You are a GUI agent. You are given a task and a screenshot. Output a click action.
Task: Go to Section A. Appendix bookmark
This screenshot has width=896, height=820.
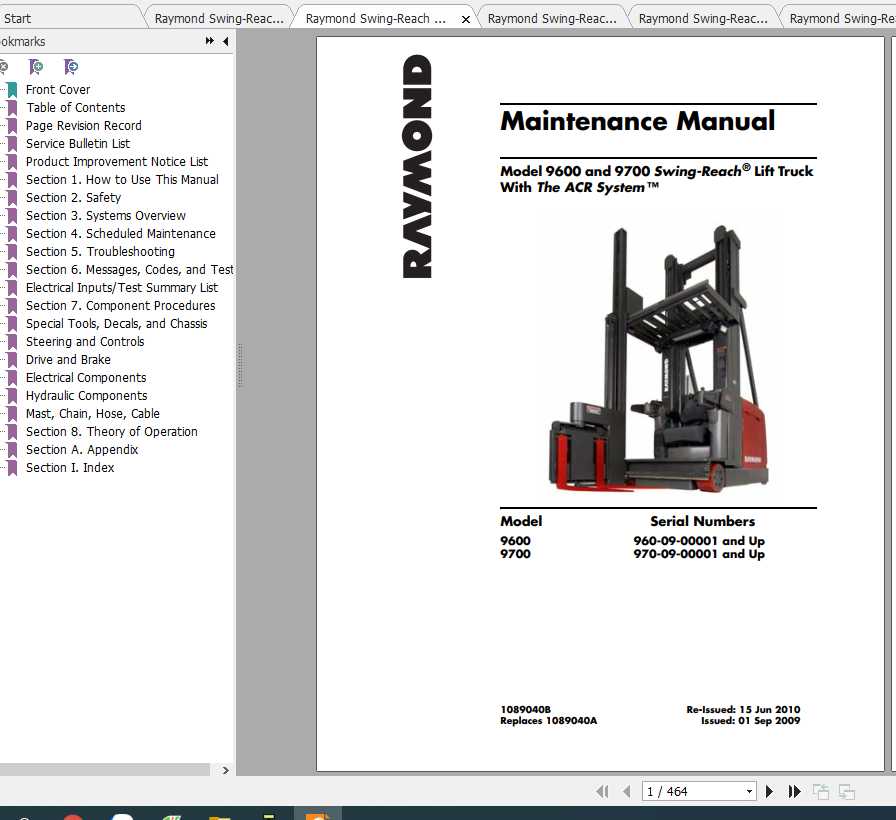tap(82, 449)
